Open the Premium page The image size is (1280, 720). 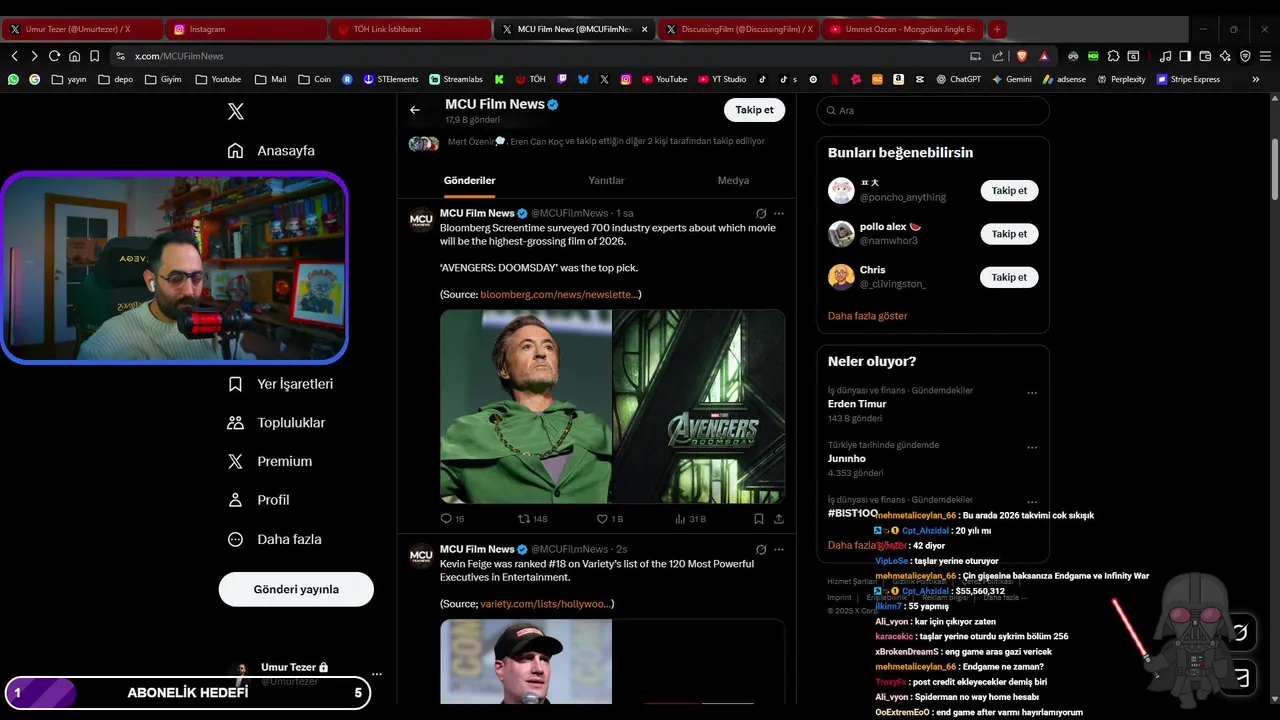[x=270, y=461]
